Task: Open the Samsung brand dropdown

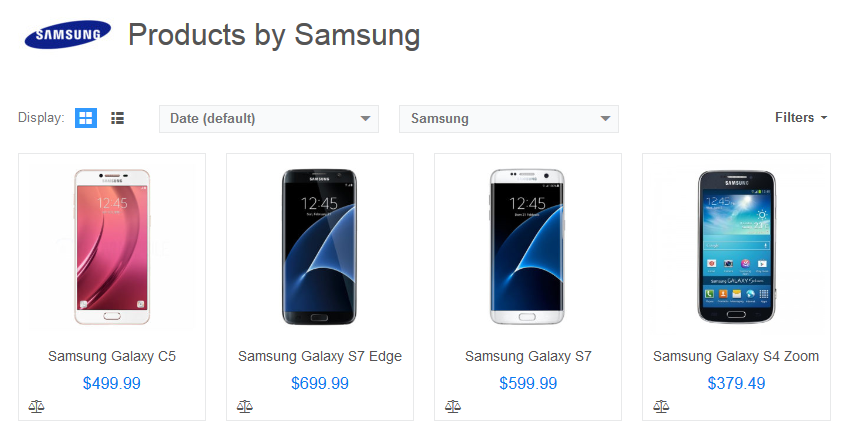Action: (508, 118)
